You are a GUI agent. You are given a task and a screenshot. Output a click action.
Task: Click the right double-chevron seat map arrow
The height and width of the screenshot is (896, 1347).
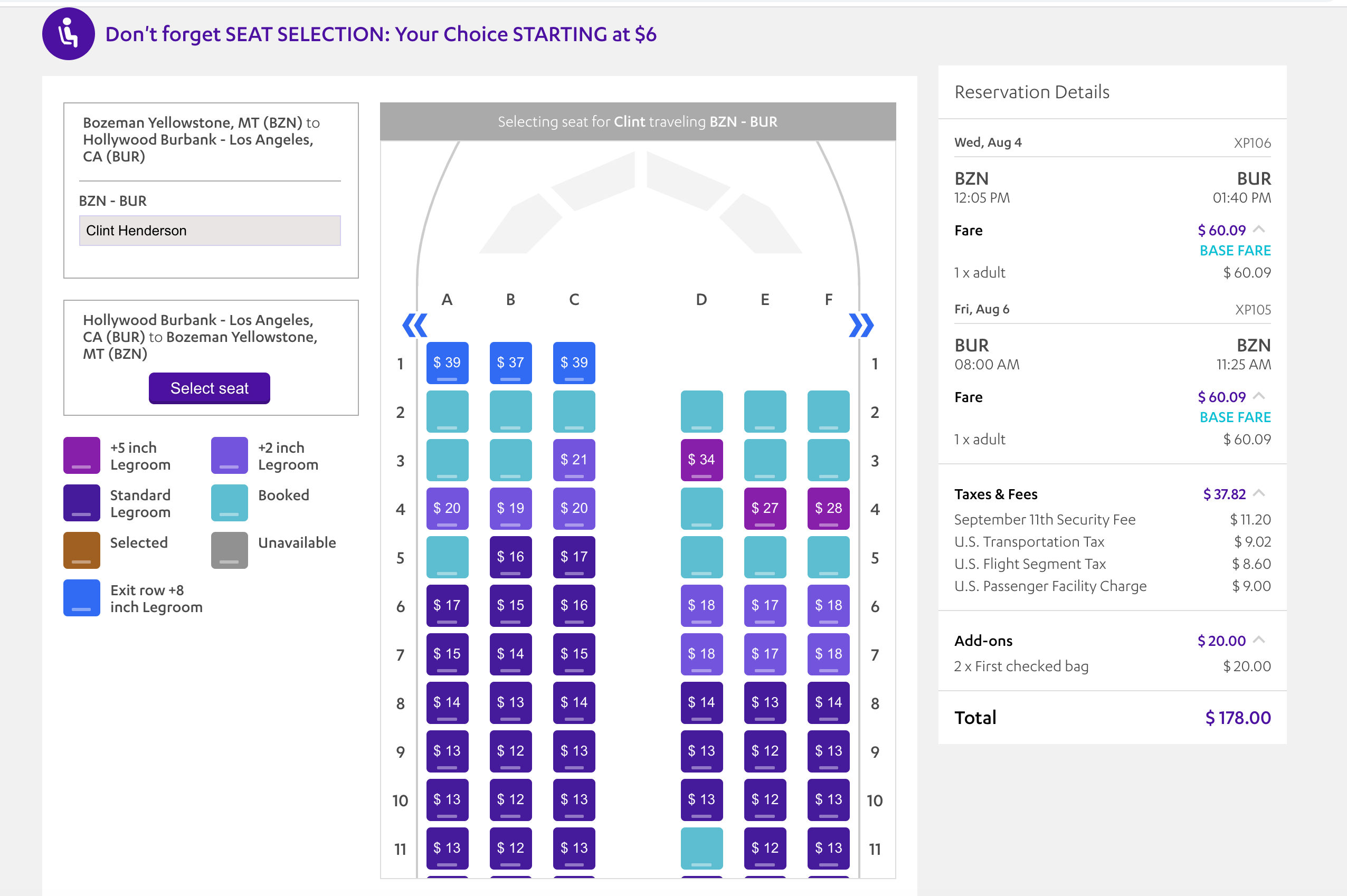pos(861,326)
